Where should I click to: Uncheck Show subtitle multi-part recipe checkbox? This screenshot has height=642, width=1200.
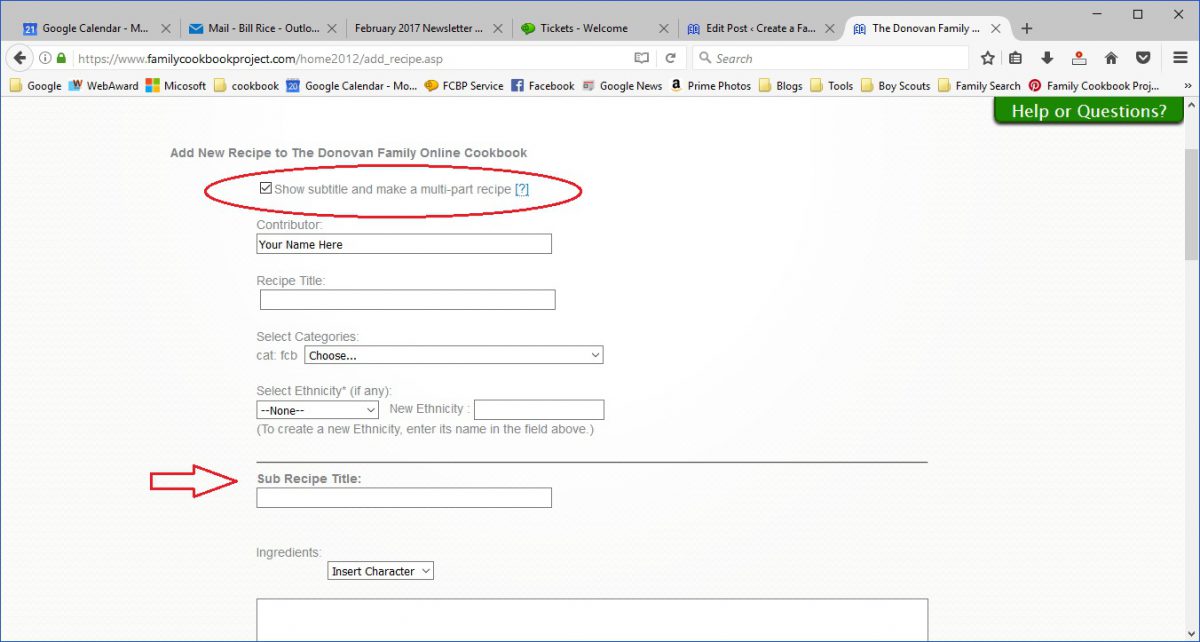point(265,188)
